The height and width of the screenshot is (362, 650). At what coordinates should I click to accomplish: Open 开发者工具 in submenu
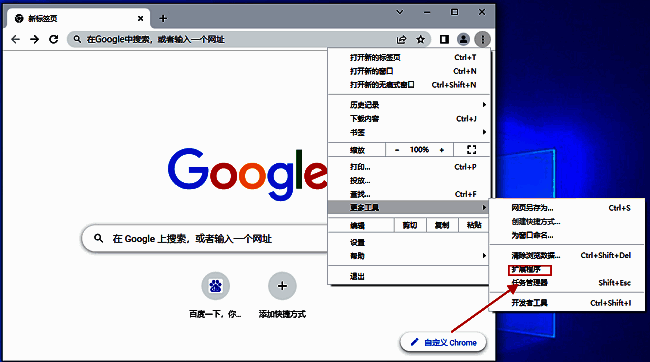coord(567,303)
